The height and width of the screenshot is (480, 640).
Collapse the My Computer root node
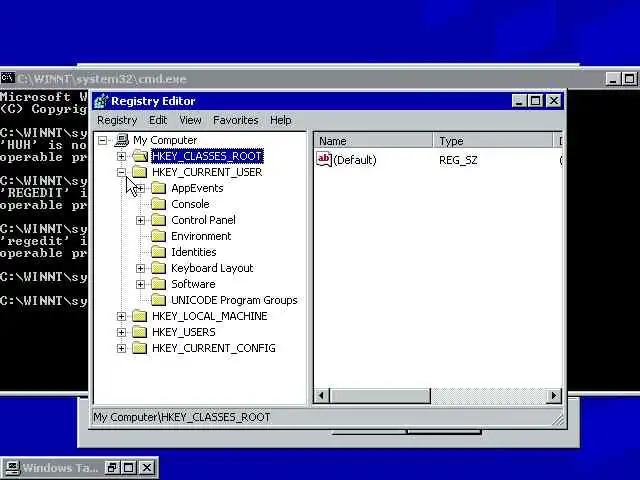102,140
